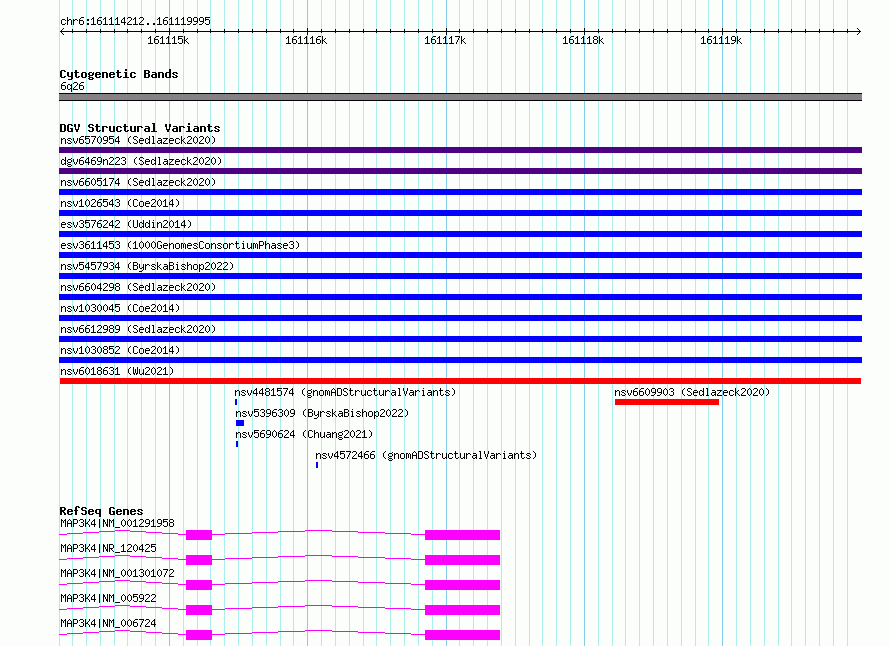This screenshot has width=890, height=646.
Task: Select the large exon of NM_005922
Action: tap(463, 610)
